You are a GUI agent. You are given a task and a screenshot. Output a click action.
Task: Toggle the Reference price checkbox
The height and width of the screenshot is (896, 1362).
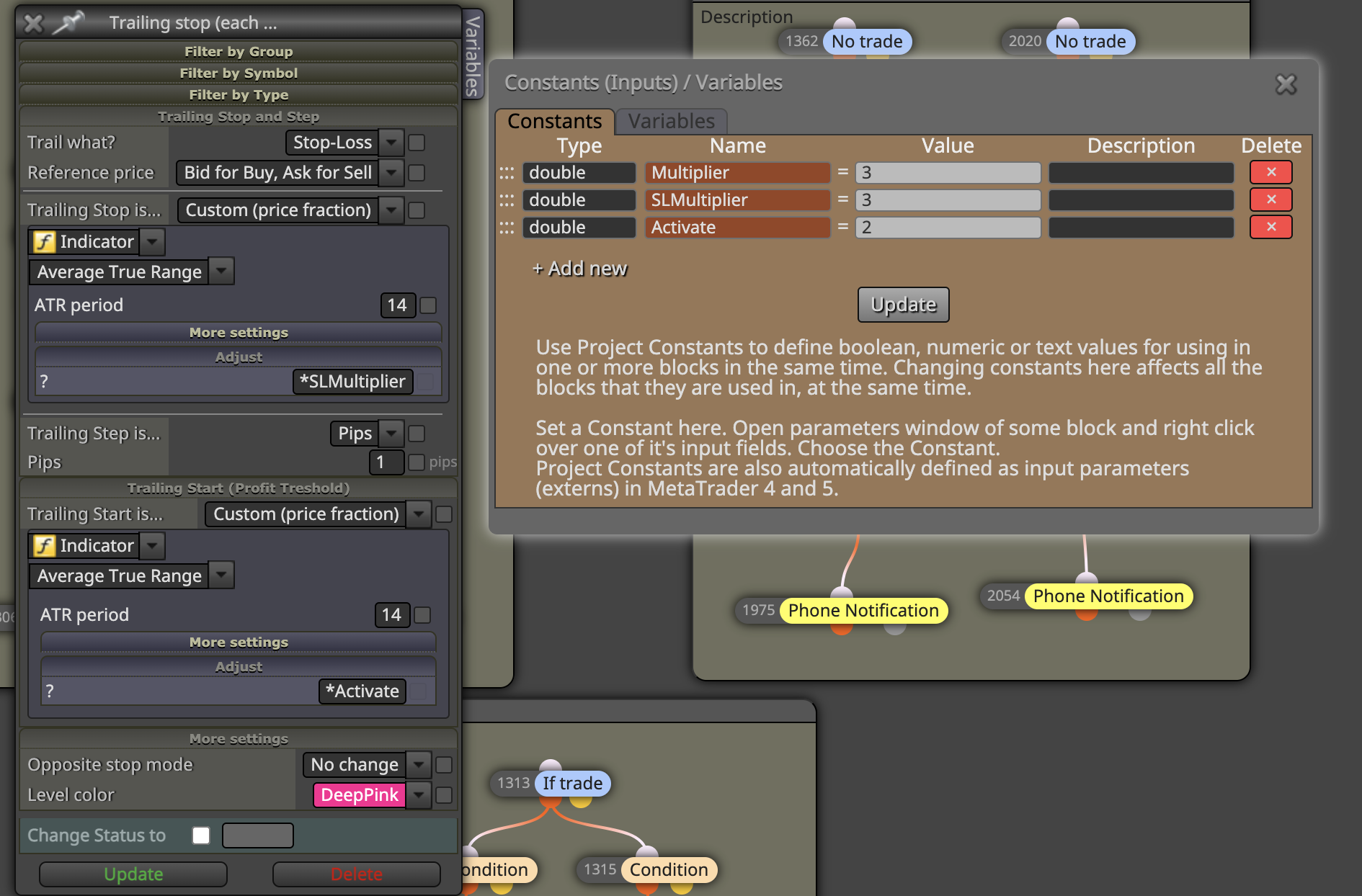[417, 173]
